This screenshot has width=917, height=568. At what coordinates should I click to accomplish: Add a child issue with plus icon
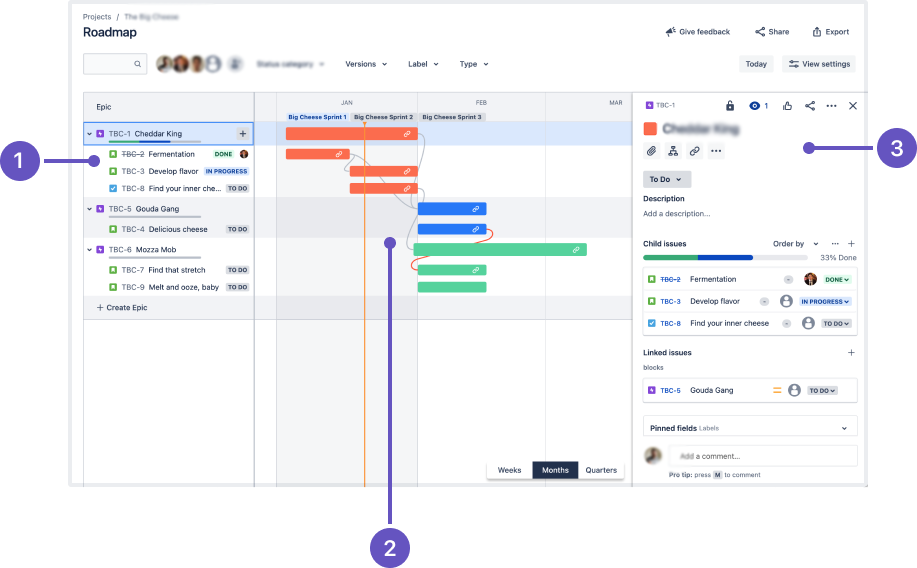852,244
